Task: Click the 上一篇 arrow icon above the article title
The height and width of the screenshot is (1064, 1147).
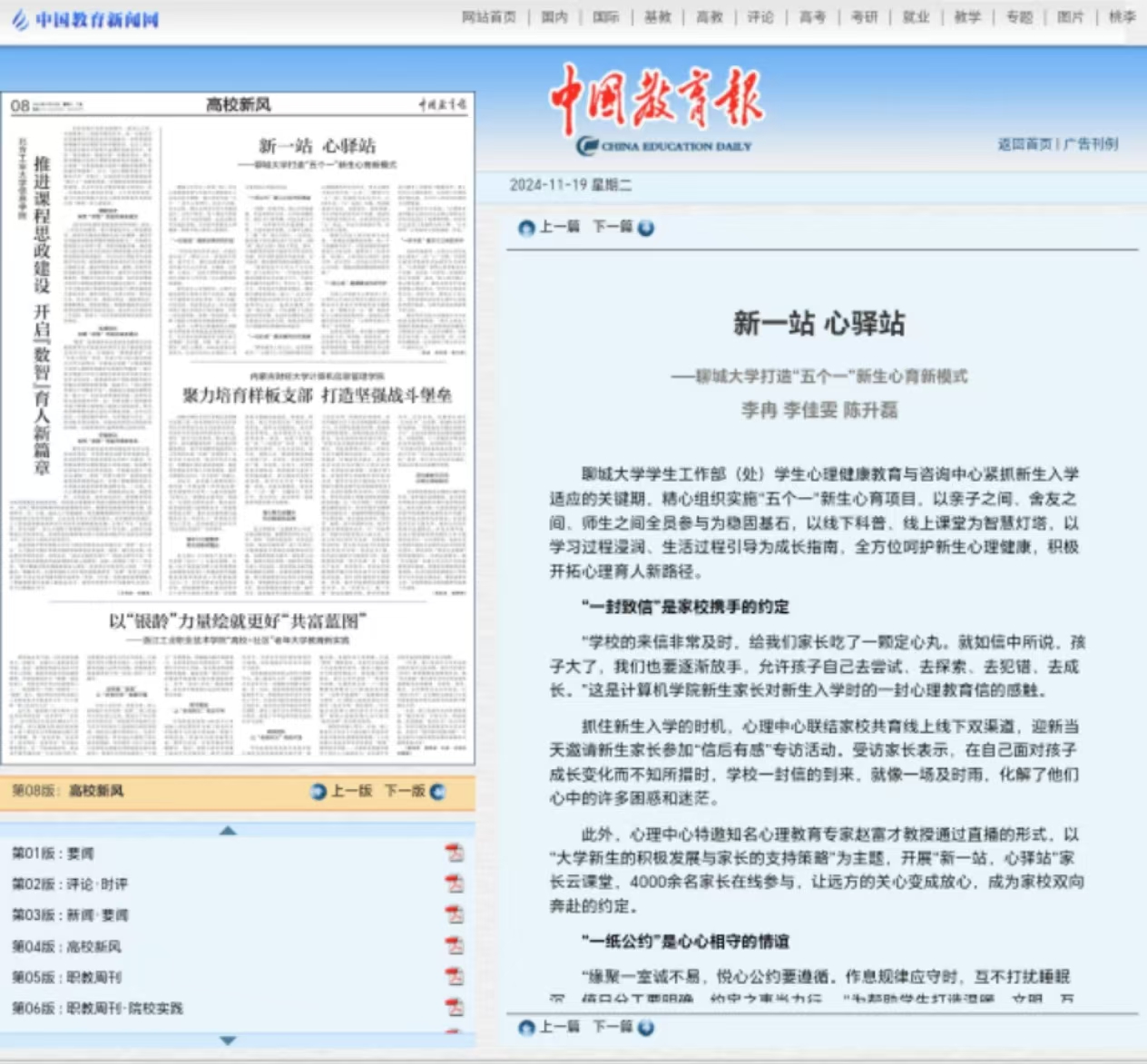Action: 526,228
